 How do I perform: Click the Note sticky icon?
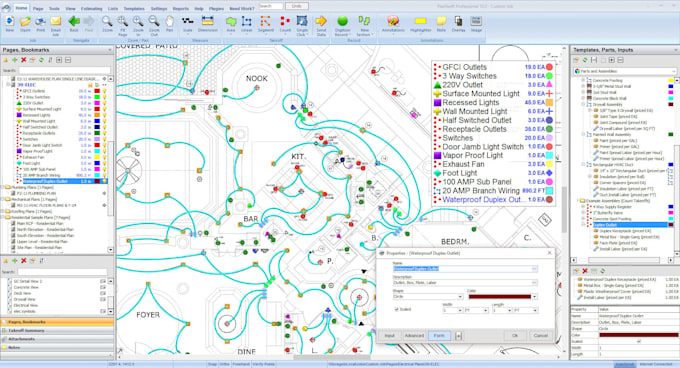click(x=441, y=21)
